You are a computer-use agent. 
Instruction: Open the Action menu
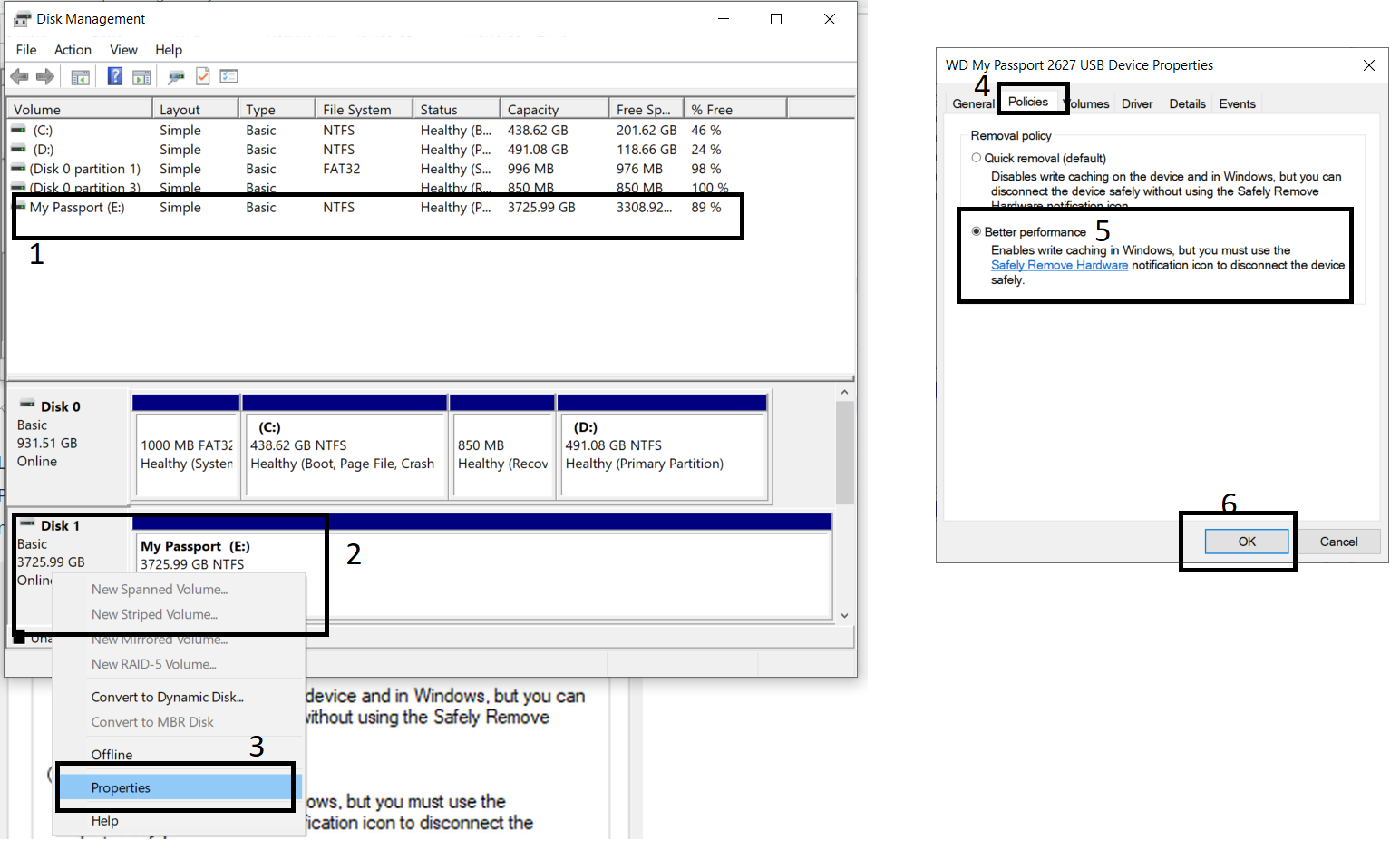(x=73, y=50)
